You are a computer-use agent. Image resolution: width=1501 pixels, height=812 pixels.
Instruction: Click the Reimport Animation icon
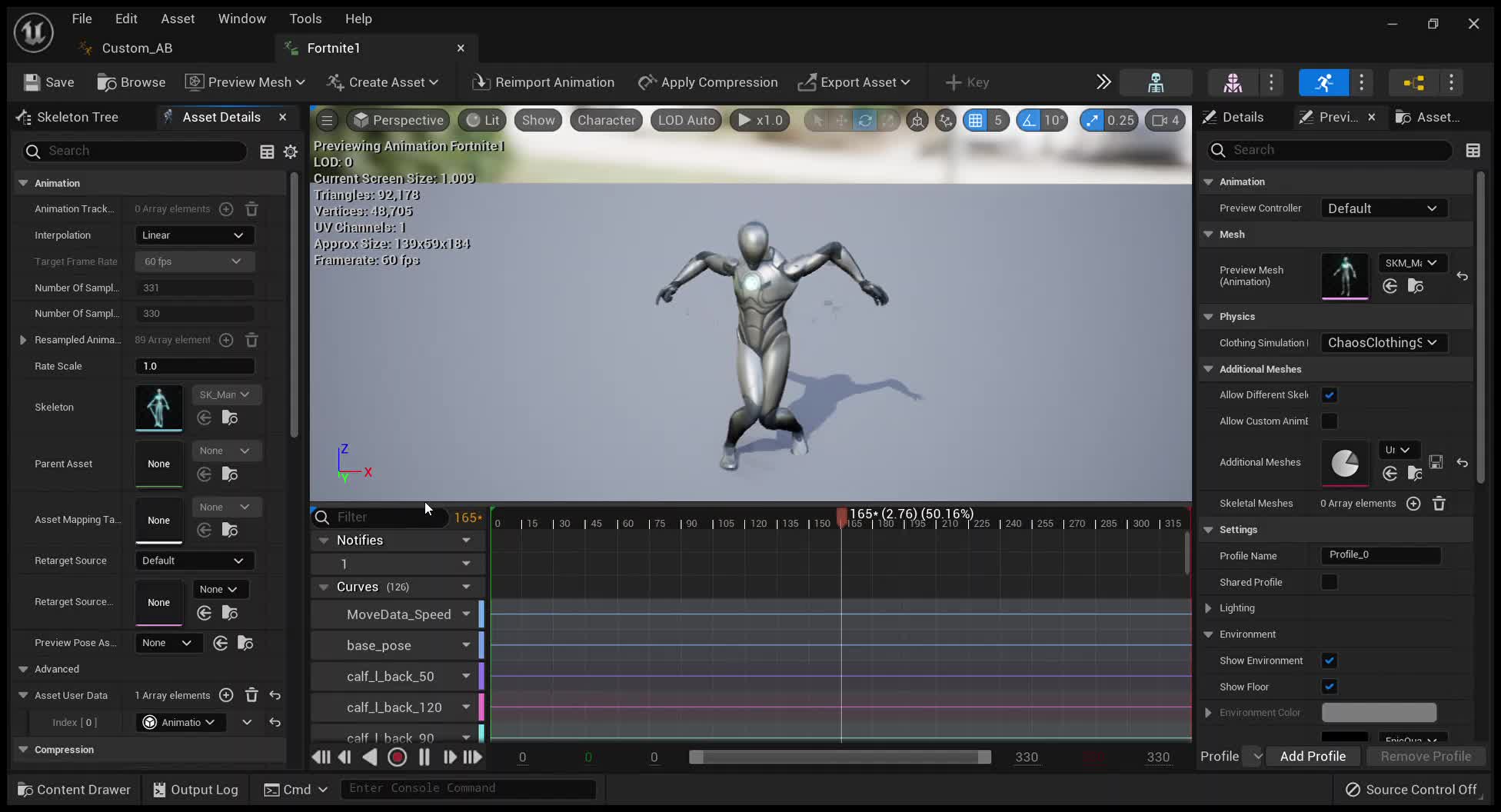pos(481,82)
